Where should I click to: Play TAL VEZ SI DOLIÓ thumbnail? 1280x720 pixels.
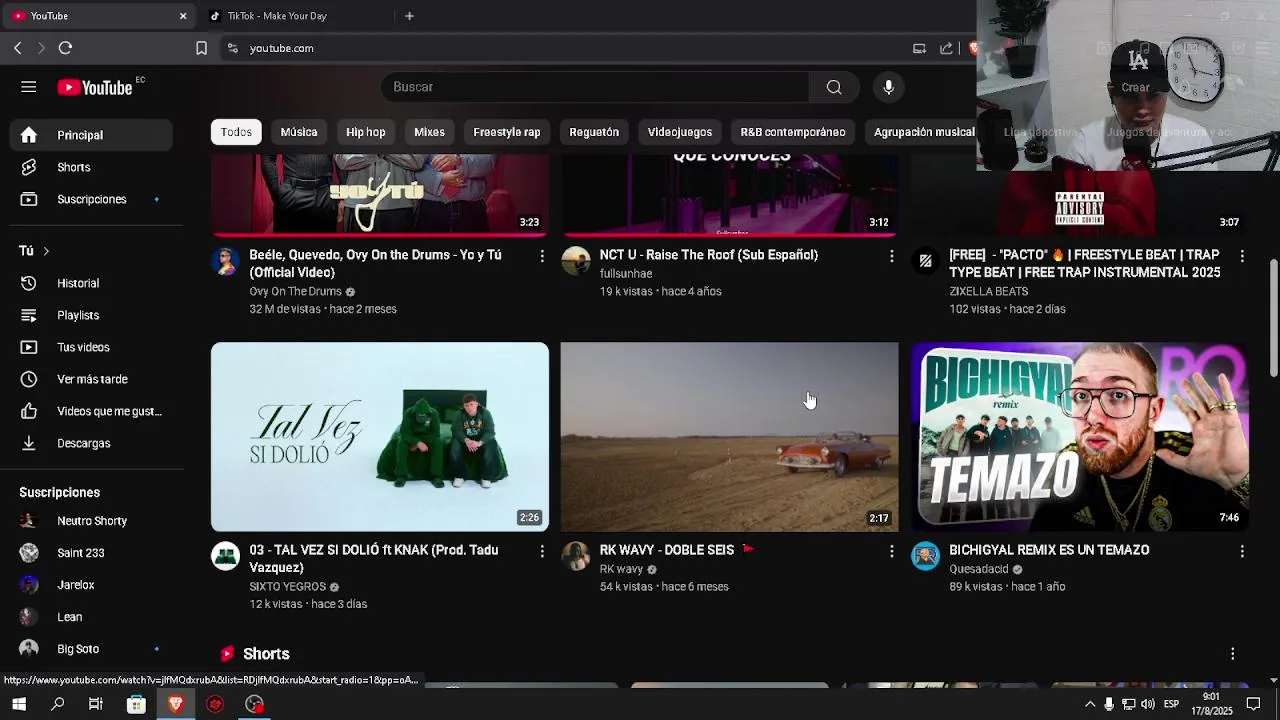[x=380, y=437]
